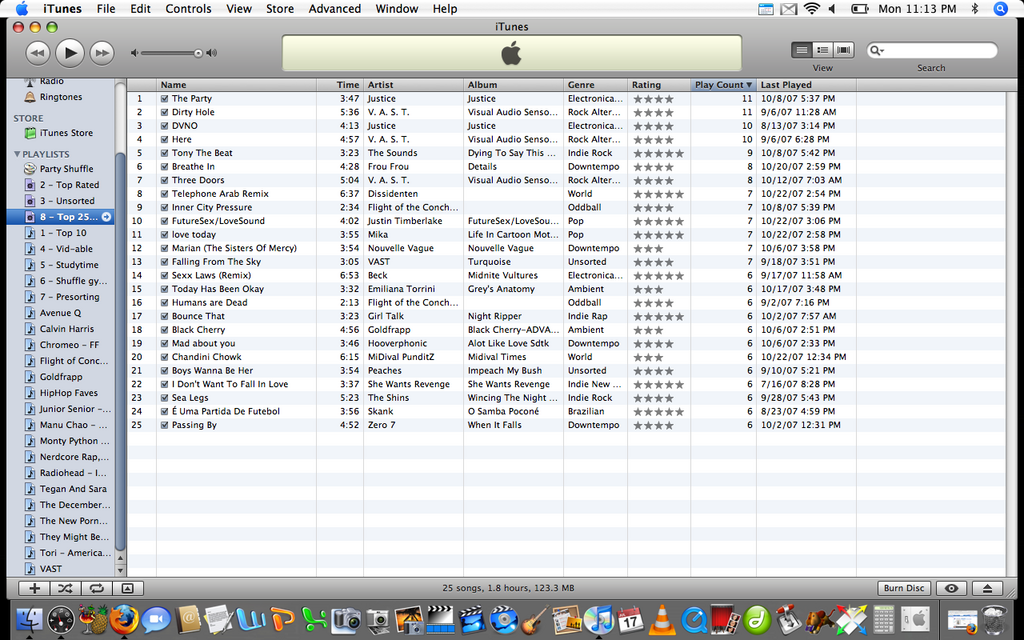Open the search field magnifier dropdown

877,50
